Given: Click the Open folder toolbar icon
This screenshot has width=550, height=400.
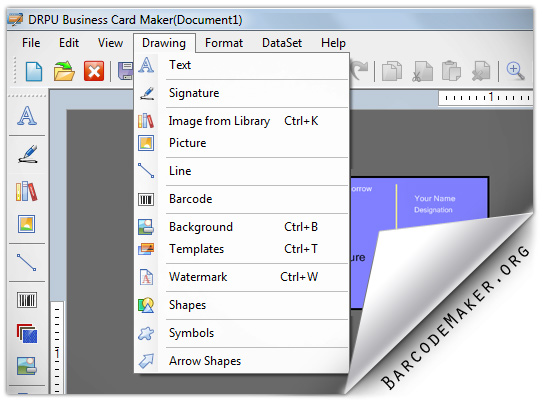Looking at the screenshot, I should pyautogui.click(x=64, y=71).
